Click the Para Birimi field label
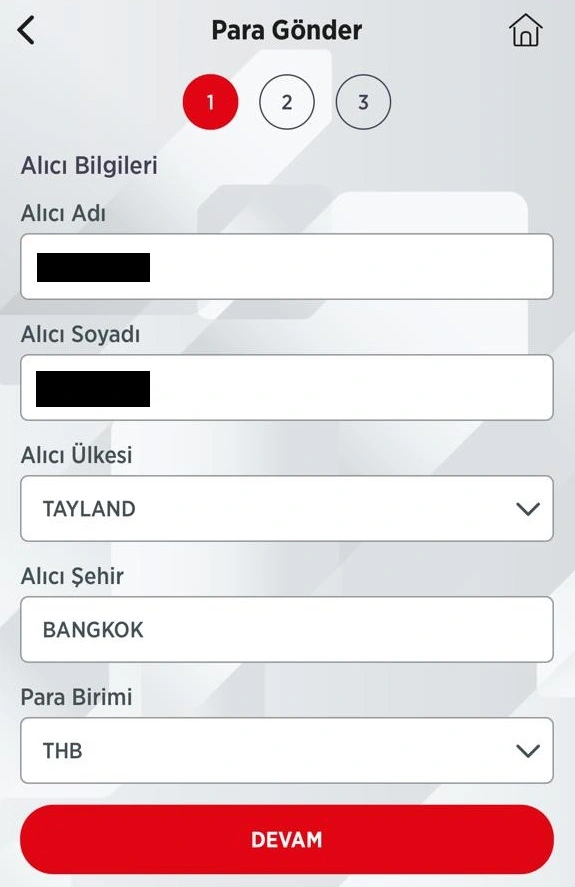The image size is (575, 887). [x=76, y=697]
